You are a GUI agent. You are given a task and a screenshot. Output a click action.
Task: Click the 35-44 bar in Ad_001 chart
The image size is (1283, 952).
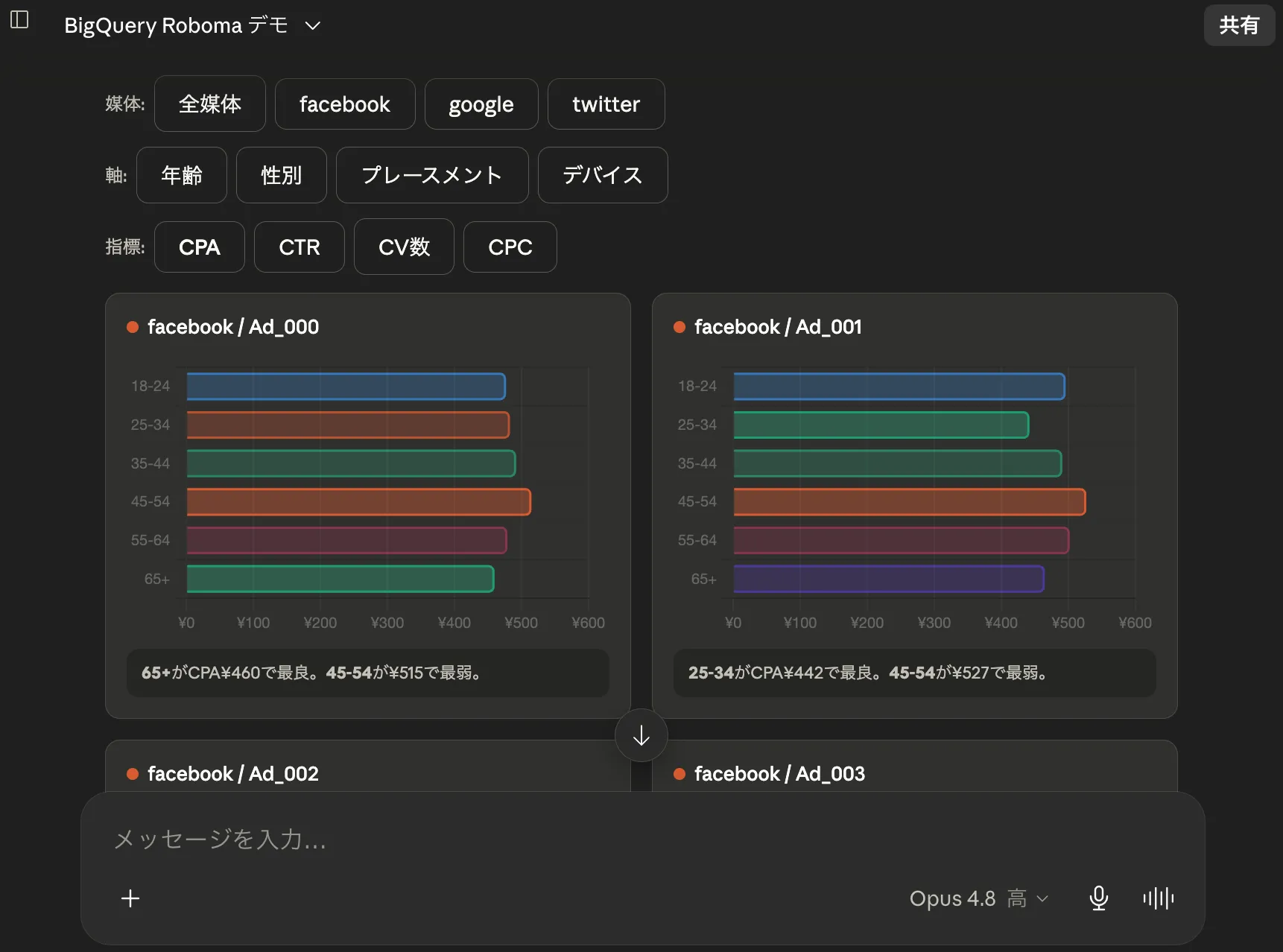(898, 463)
